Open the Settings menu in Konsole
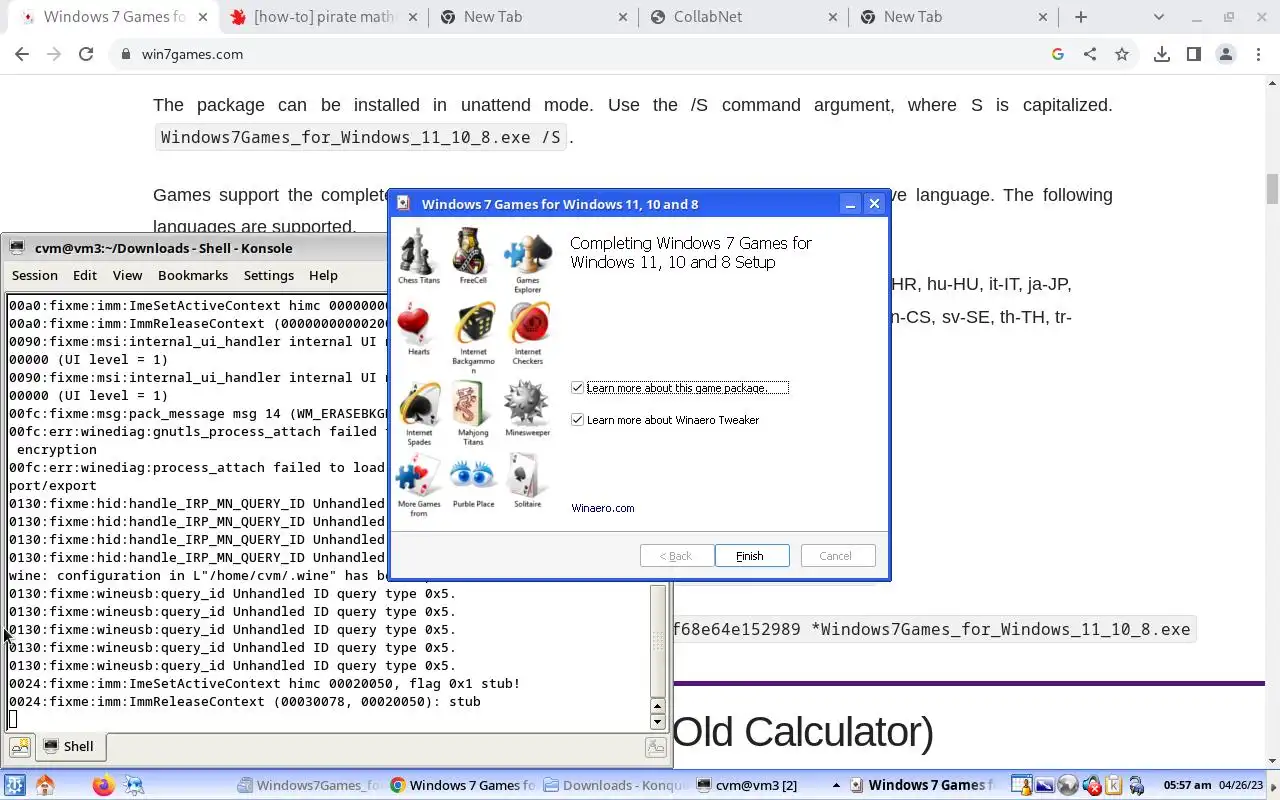Viewport: 1280px width, 800px height. (269, 275)
